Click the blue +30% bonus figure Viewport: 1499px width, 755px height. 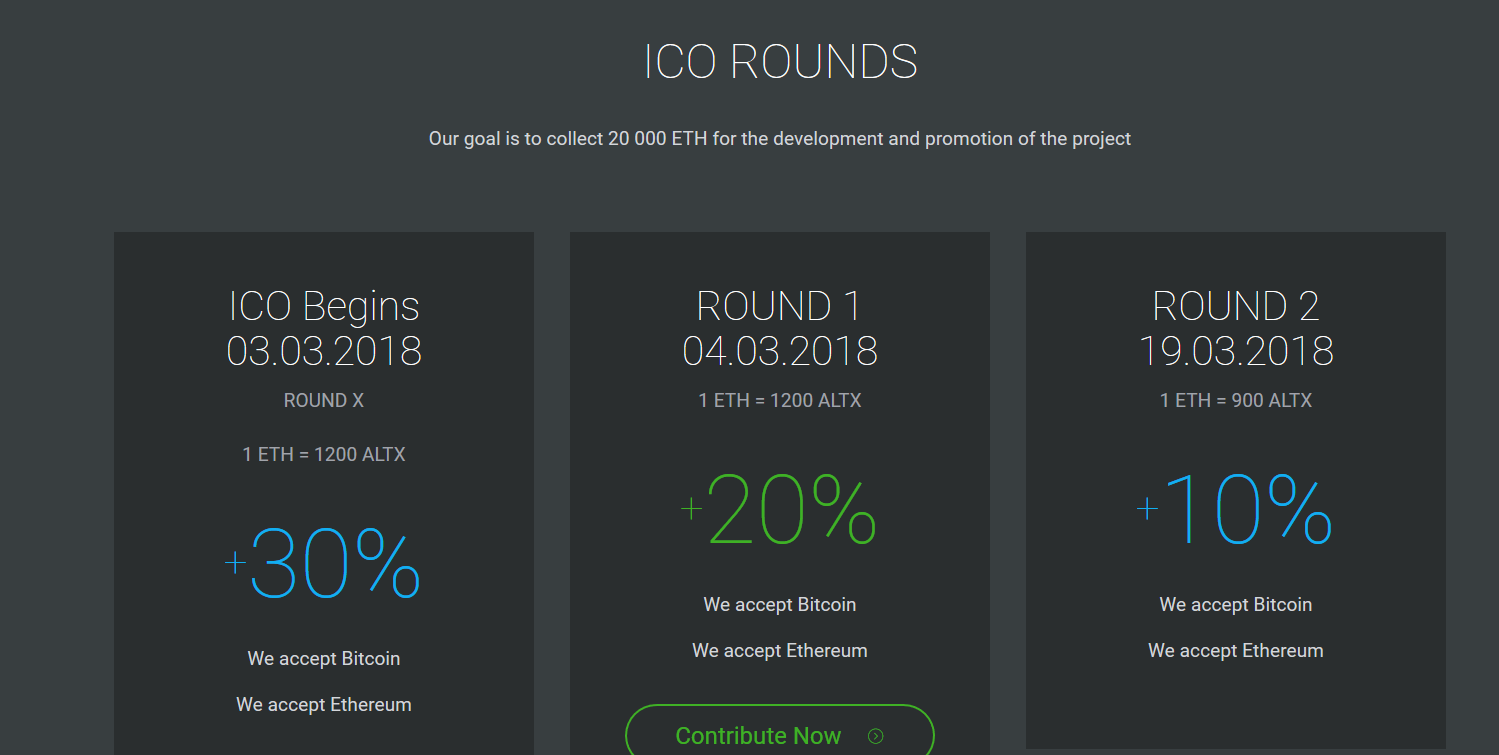coord(323,563)
